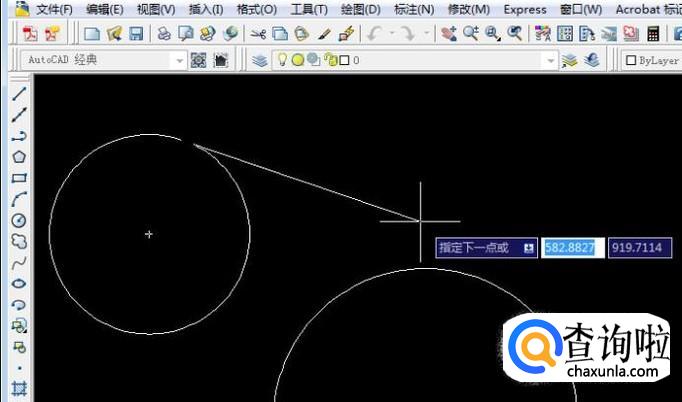Toggle layer 0 viewport freeze icon

click(x=313, y=60)
